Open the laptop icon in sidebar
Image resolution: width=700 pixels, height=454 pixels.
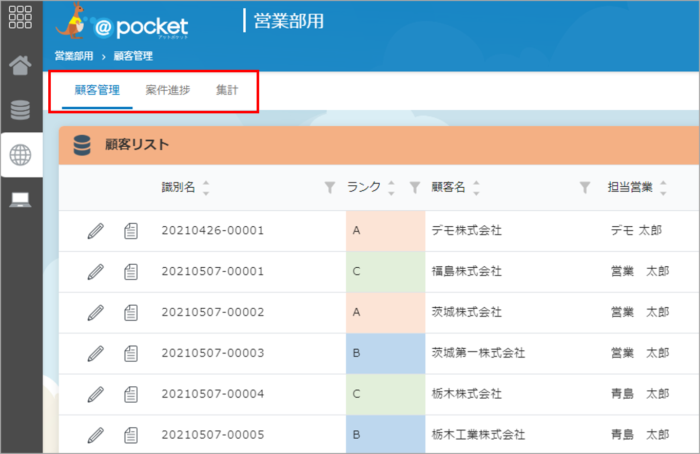[x=20, y=200]
